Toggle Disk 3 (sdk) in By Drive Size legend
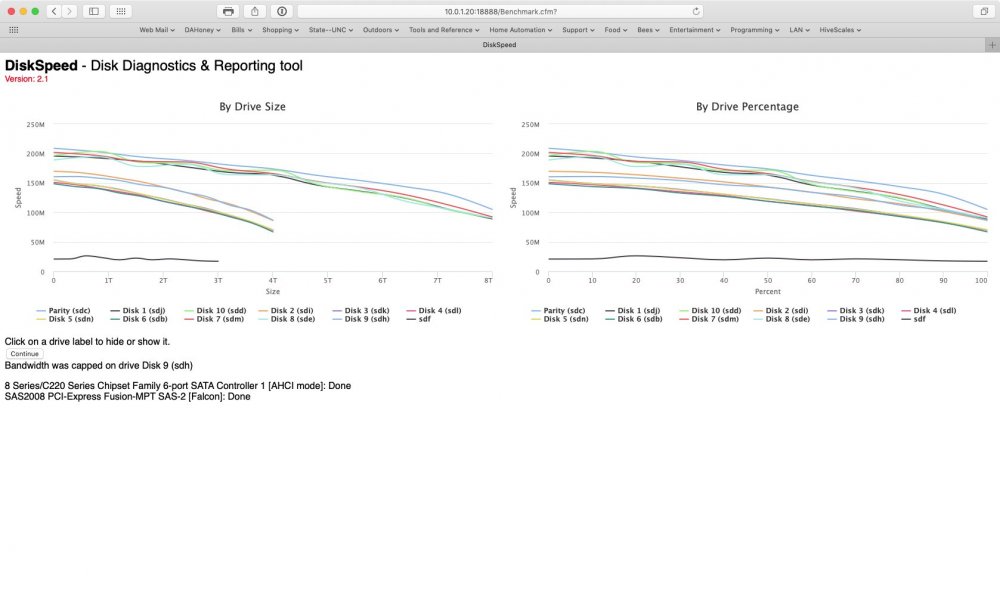Screen dimensions: 1000x599 [361, 311]
